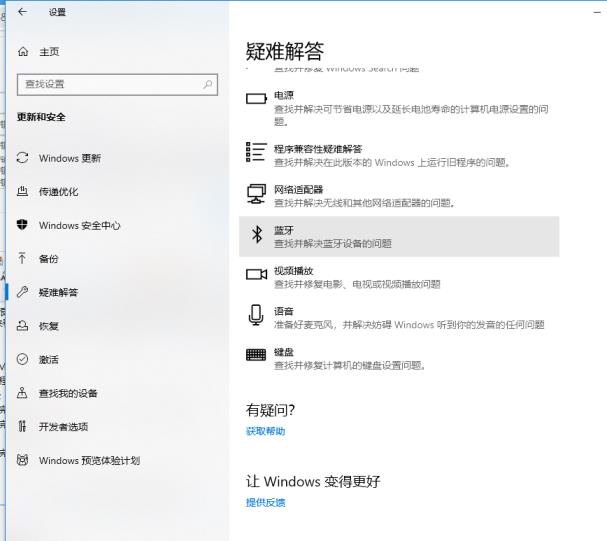Click the camera icon for 视频播放

(256, 274)
